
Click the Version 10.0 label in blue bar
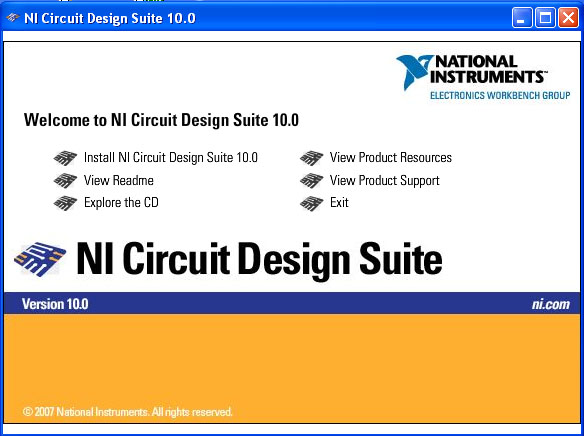pos(55,304)
